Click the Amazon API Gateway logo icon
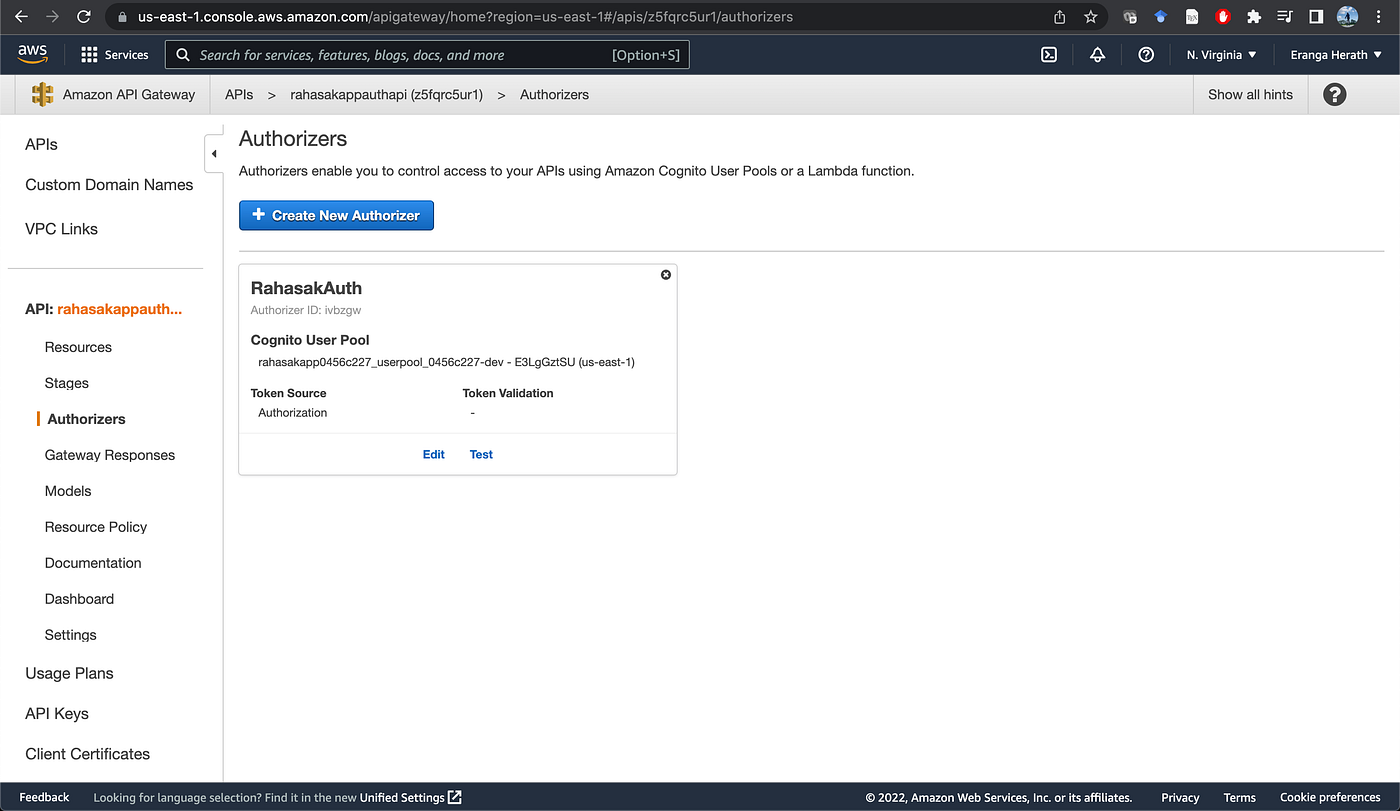The height and width of the screenshot is (811, 1400). tap(42, 95)
